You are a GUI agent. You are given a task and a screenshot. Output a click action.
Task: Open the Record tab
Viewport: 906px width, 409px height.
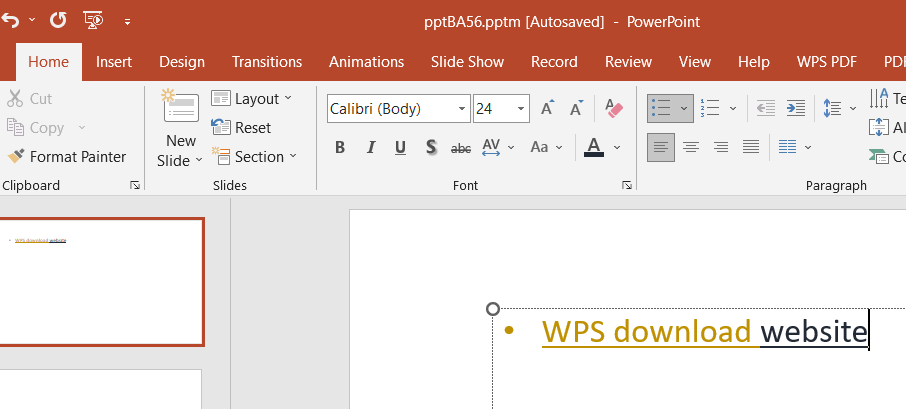(x=554, y=62)
